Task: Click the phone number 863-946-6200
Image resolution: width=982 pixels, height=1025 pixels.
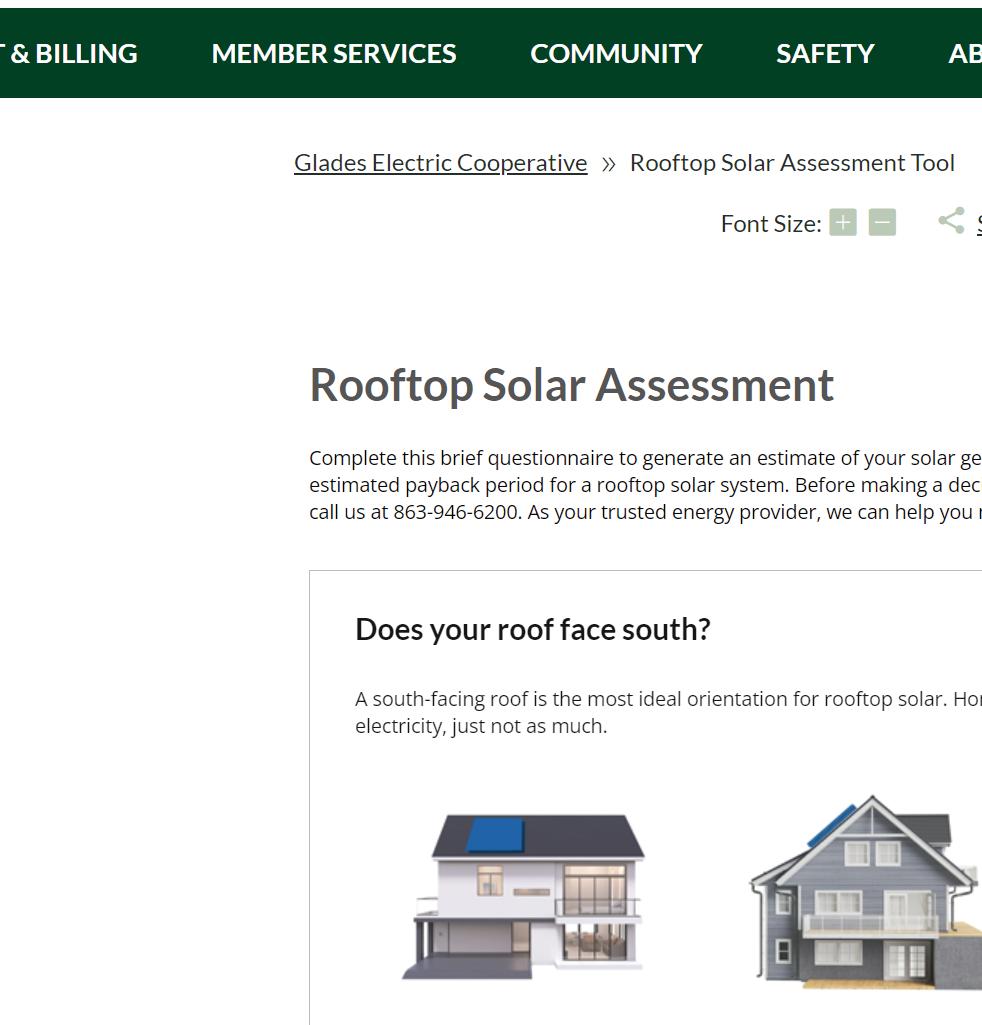Action: click(457, 512)
